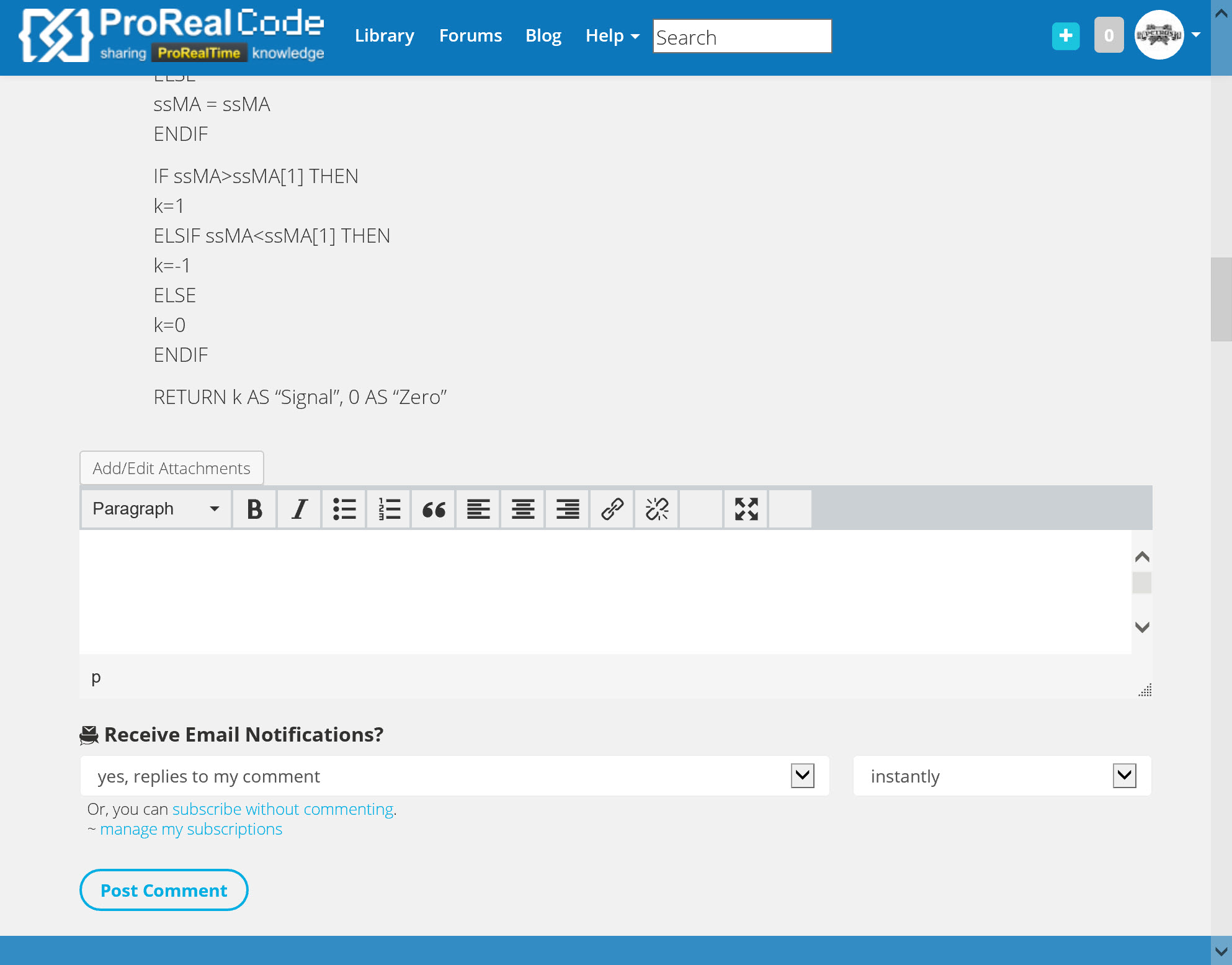Center align the comment text
This screenshot has height=965, width=1232.
pyautogui.click(x=523, y=509)
